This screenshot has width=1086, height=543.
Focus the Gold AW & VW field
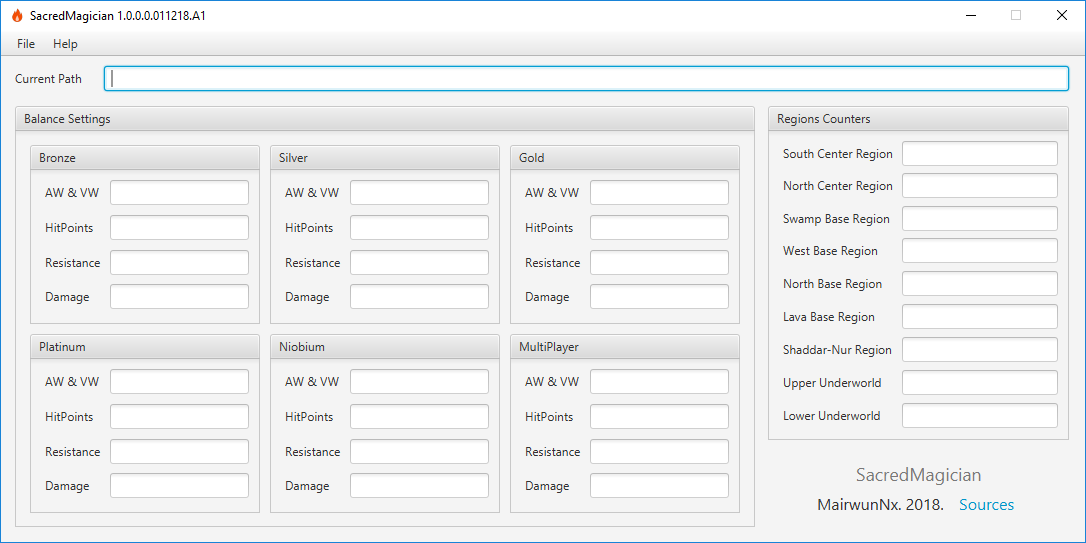click(659, 193)
